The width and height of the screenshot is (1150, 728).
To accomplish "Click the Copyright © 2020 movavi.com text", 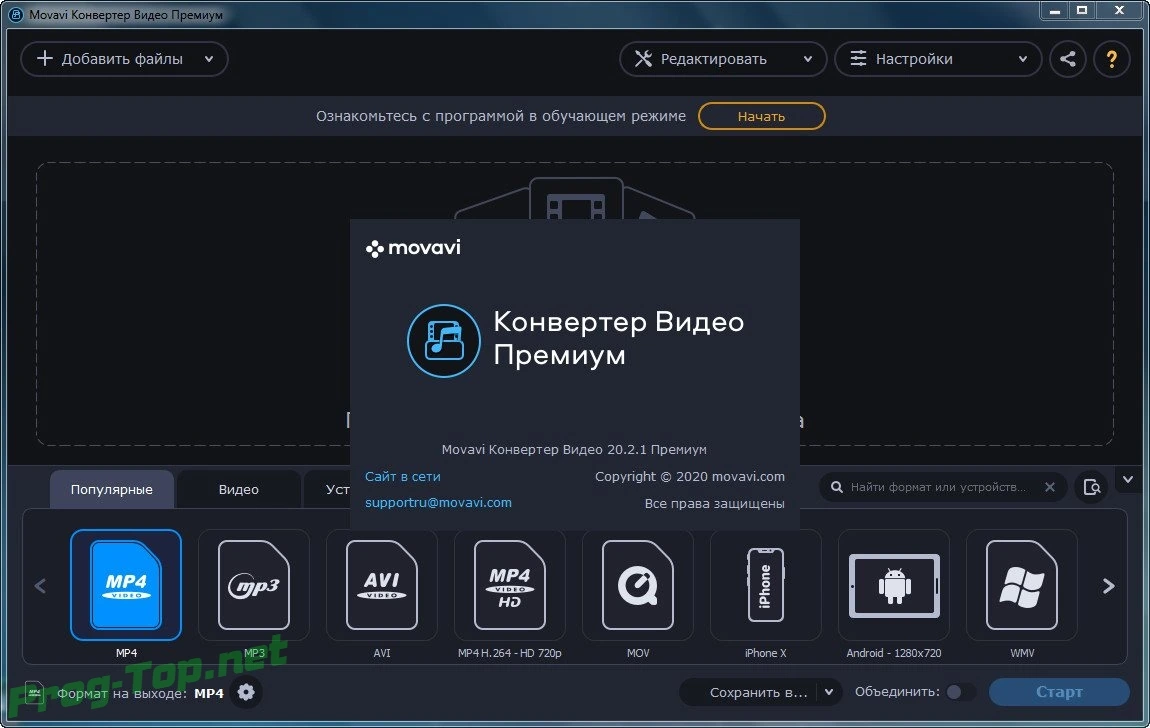I will click(689, 477).
